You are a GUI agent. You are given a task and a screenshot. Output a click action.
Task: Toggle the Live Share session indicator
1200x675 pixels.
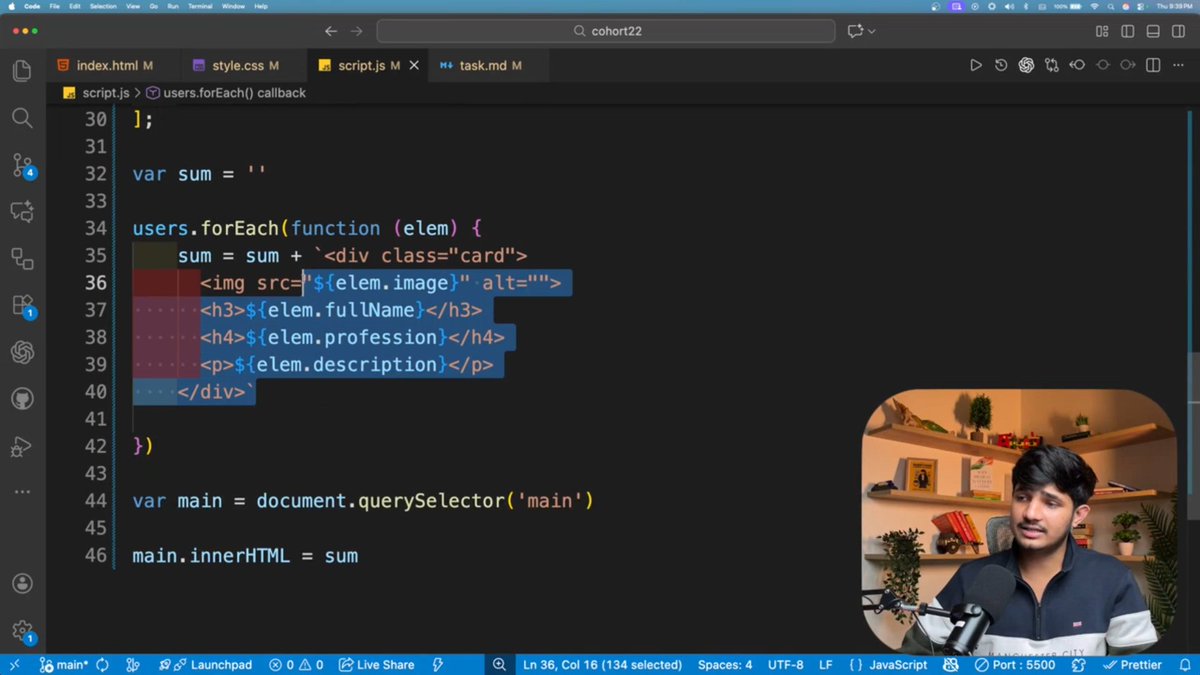(376, 664)
